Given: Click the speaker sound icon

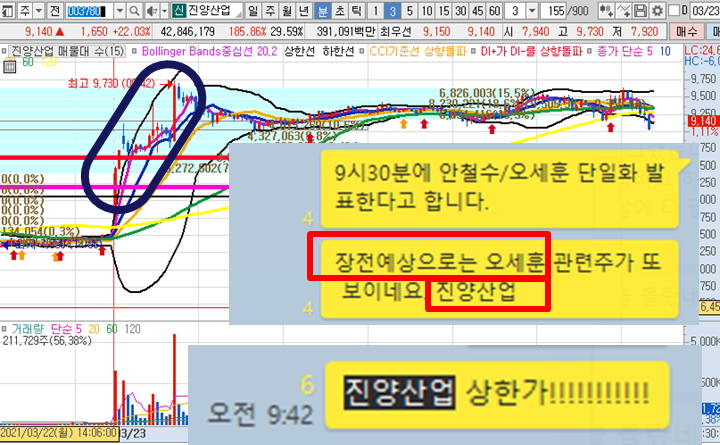Looking at the screenshot, I should click(151, 10).
